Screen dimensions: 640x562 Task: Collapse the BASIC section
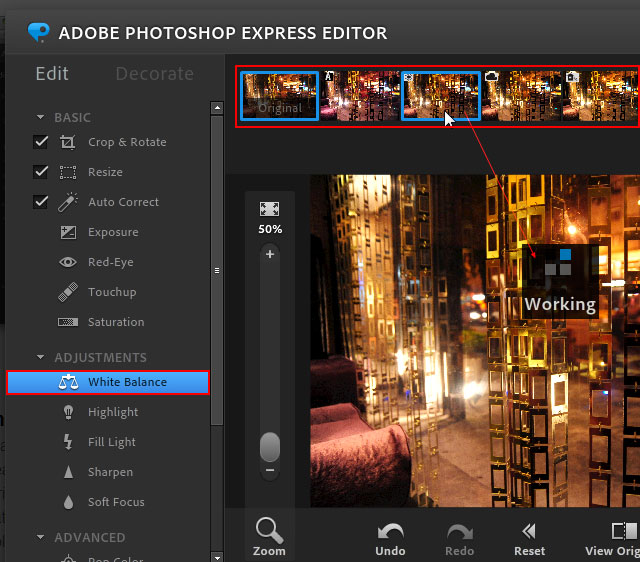[x=40, y=117]
